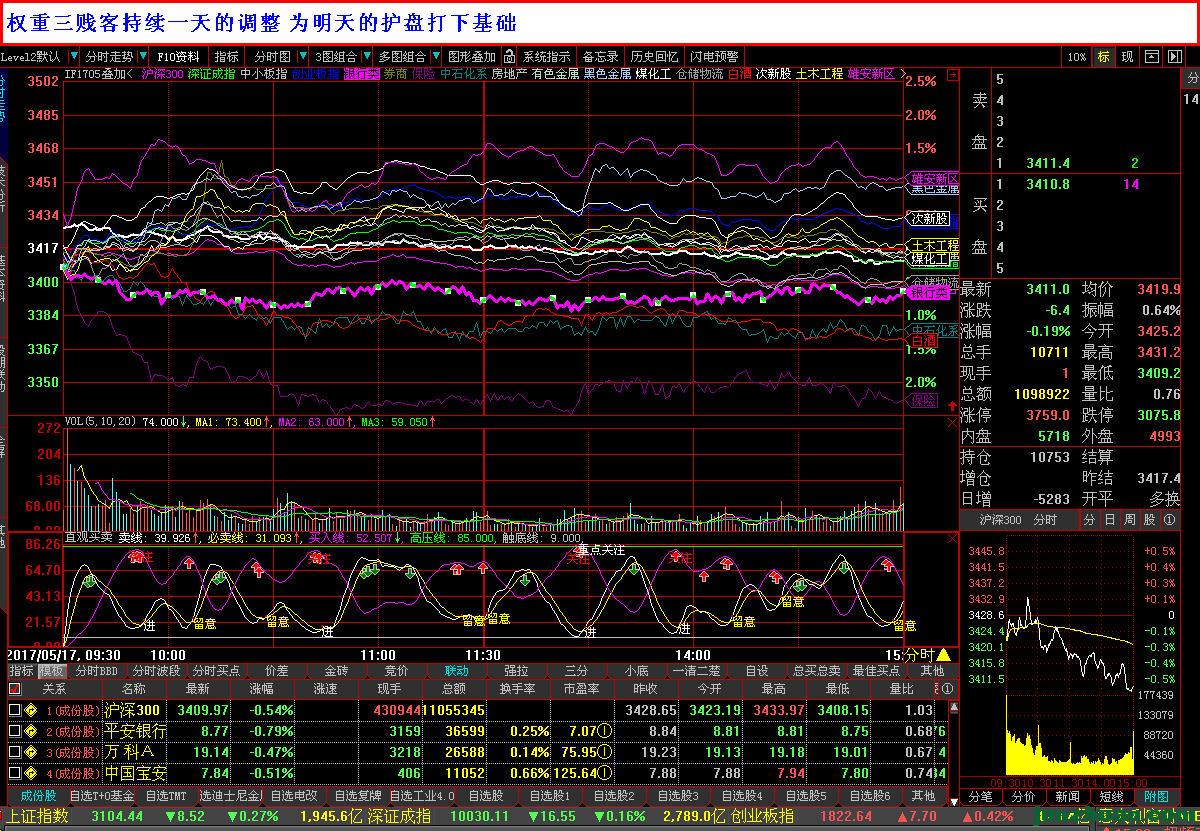Select 最佳买点 indicator tab

(877, 671)
